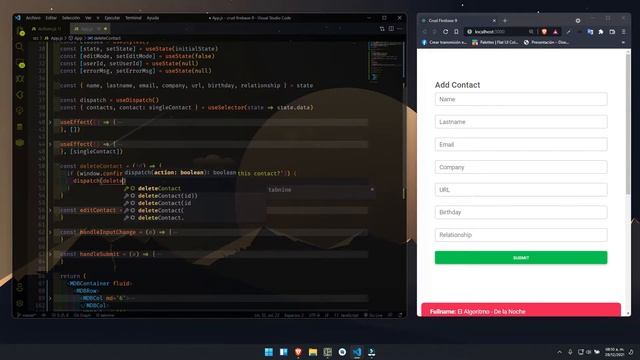The height and width of the screenshot is (360, 640).
Task: Switch to Visual Studio Code on taskbar
Action: coord(357,352)
